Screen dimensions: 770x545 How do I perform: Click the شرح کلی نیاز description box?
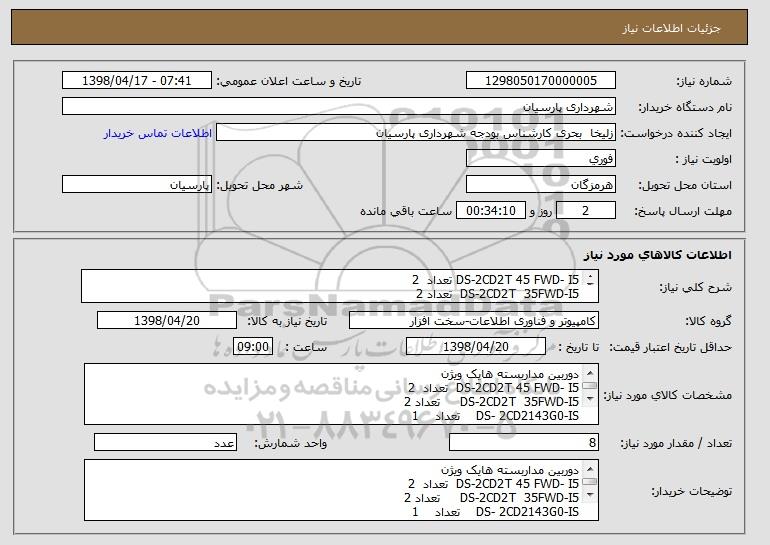click(x=340, y=286)
